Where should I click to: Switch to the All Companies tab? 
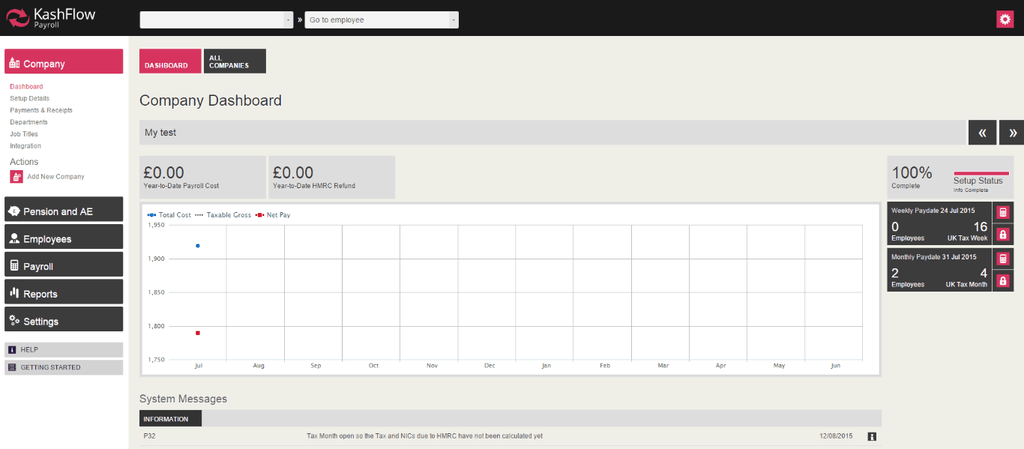tap(234, 61)
